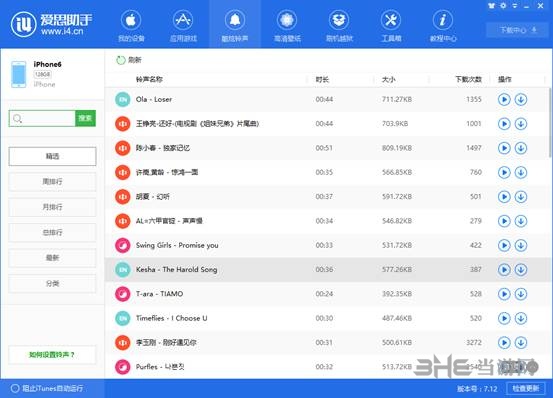553x398 pixels.
Task: Click the teal language icon beside Kesha
Action: [123, 270]
